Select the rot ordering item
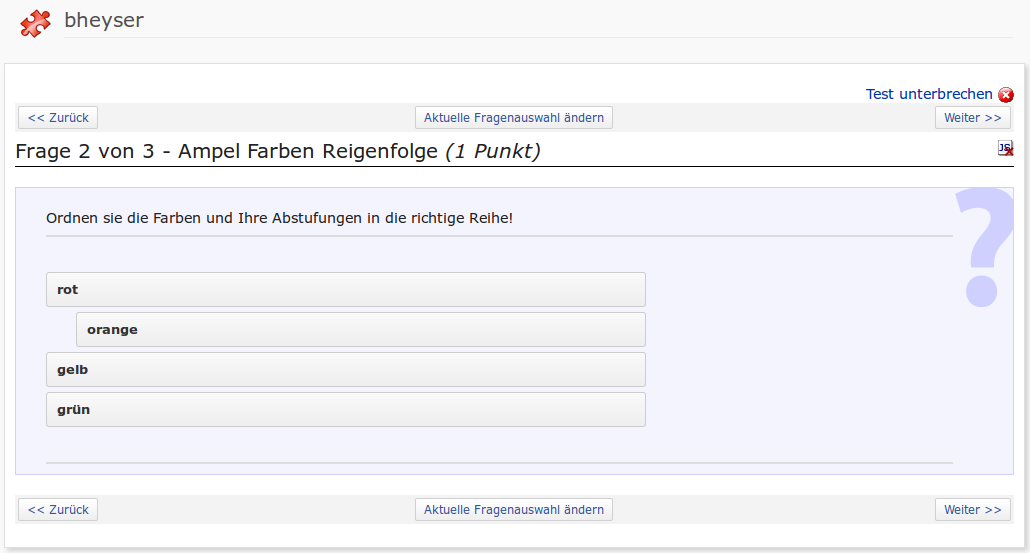 (345, 290)
